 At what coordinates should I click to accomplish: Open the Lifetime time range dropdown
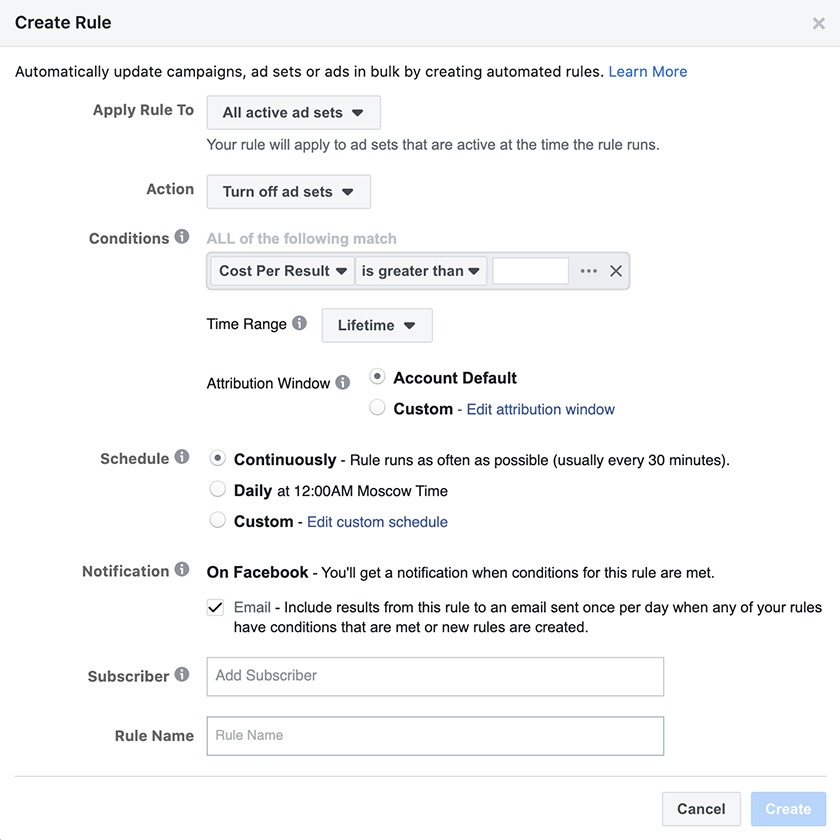[x=376, y=326]
